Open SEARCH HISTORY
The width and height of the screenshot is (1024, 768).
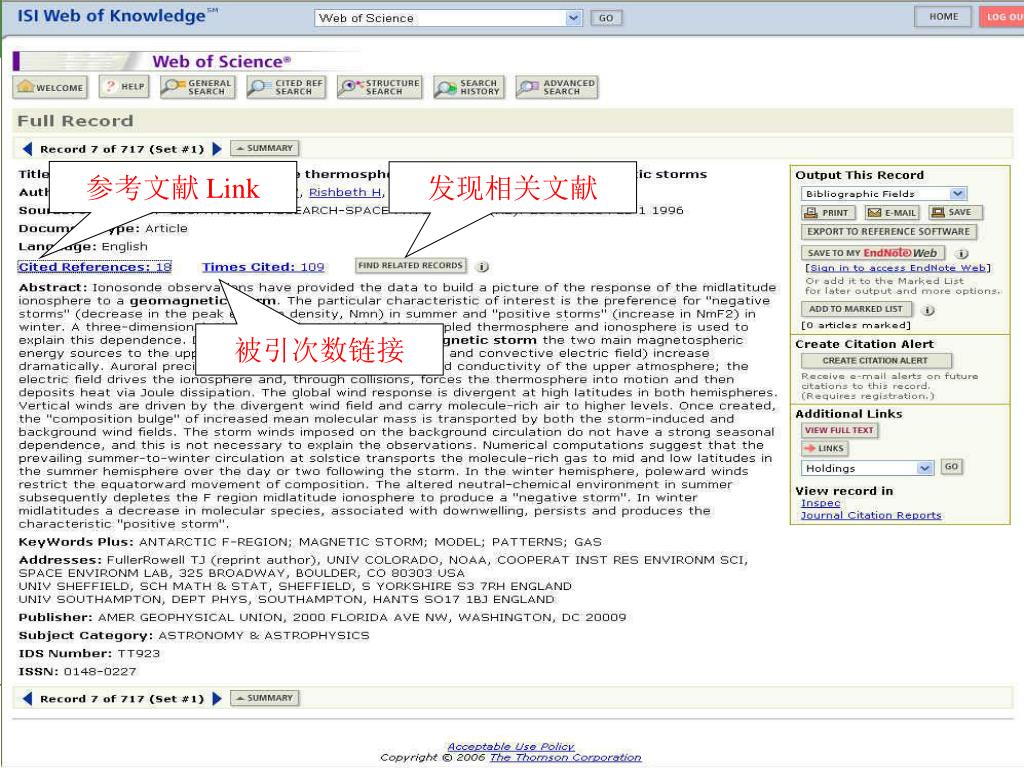(468, 88)
